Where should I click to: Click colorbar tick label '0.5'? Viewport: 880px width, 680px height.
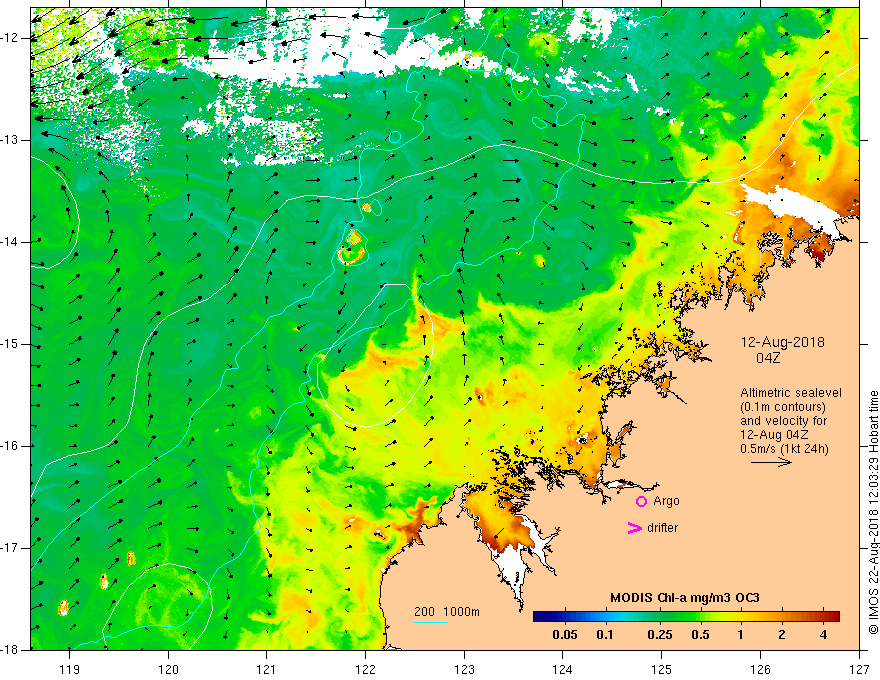pos(700,635)
